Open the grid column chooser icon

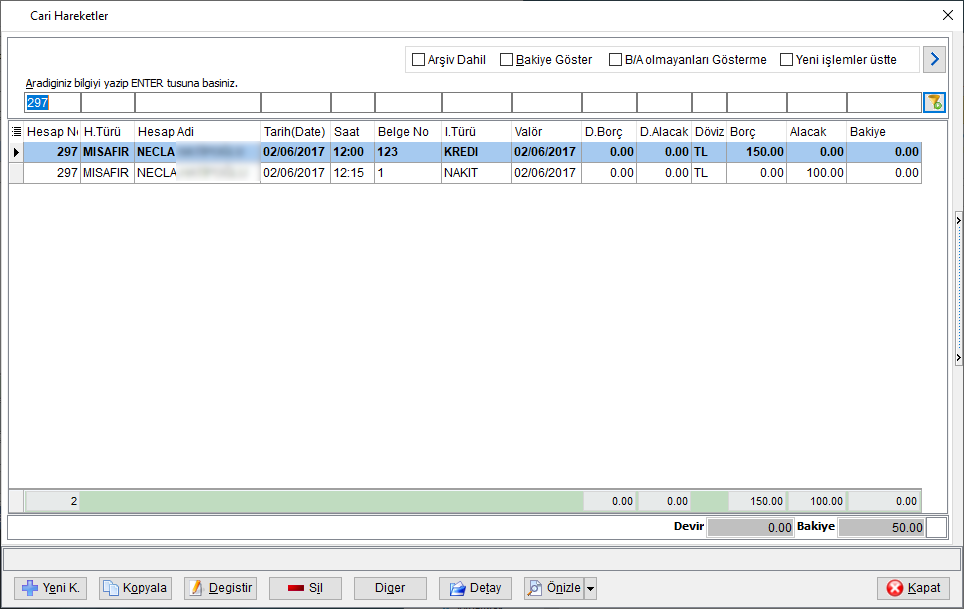tap(17, 132)
